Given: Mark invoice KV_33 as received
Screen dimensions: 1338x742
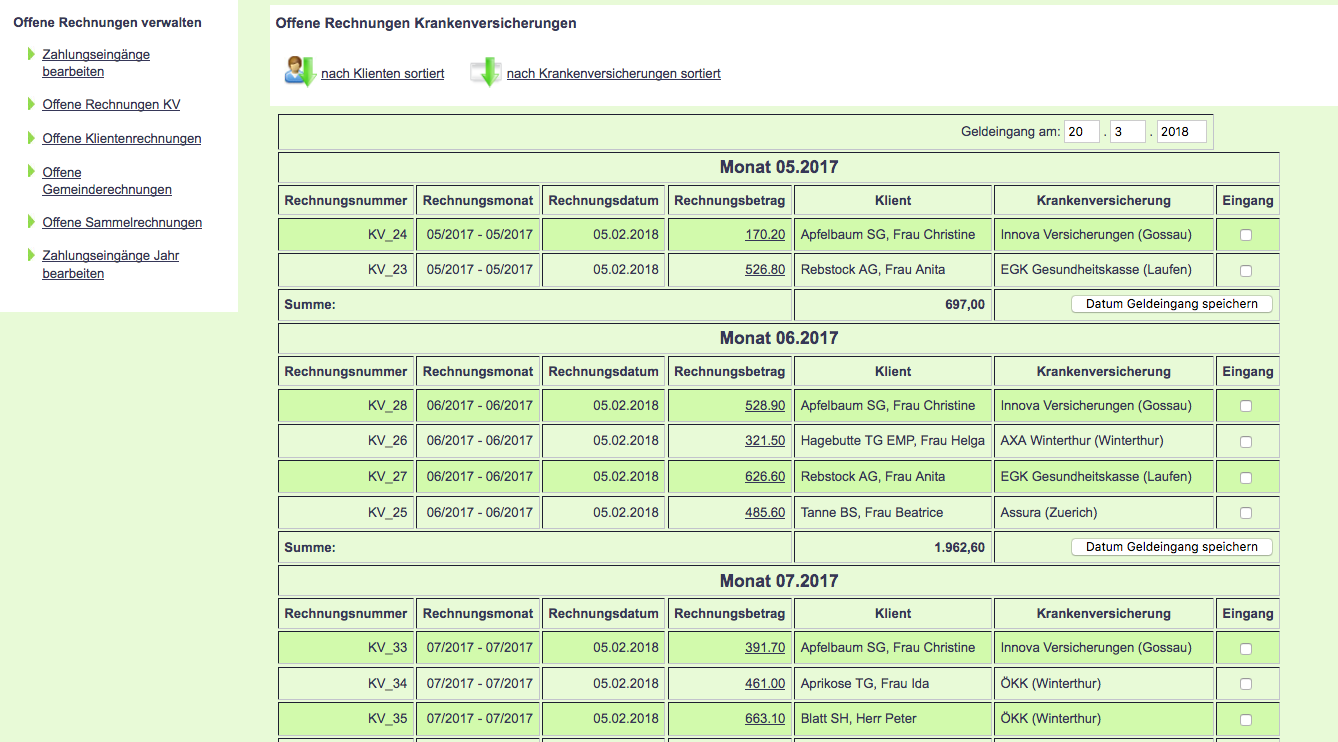Looking at the screenshot, I should [1245, 648].
